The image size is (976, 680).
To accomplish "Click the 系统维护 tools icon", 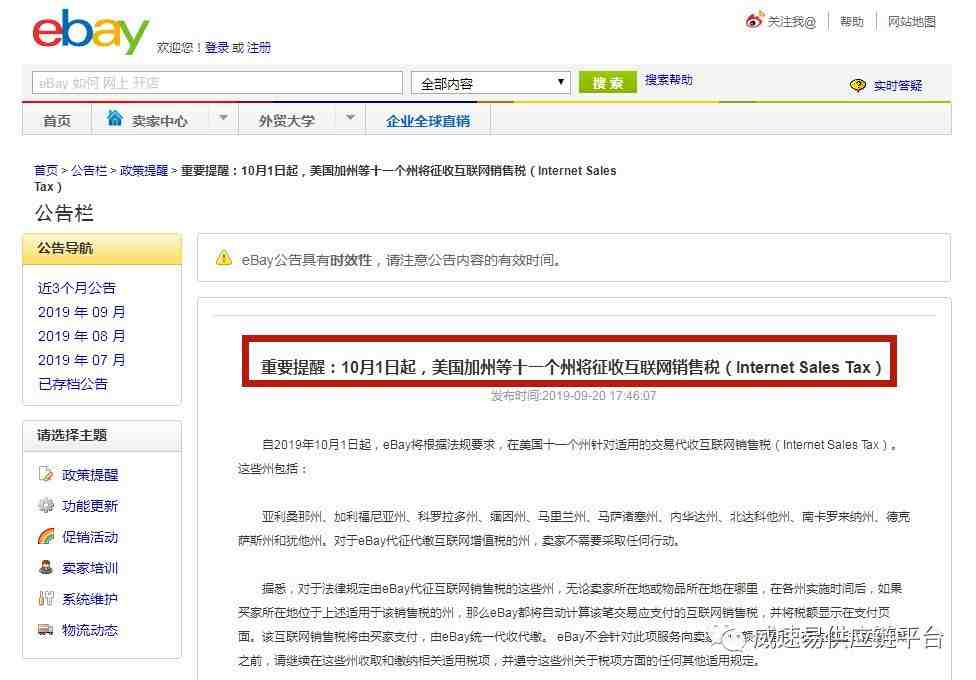I will 46,599.
